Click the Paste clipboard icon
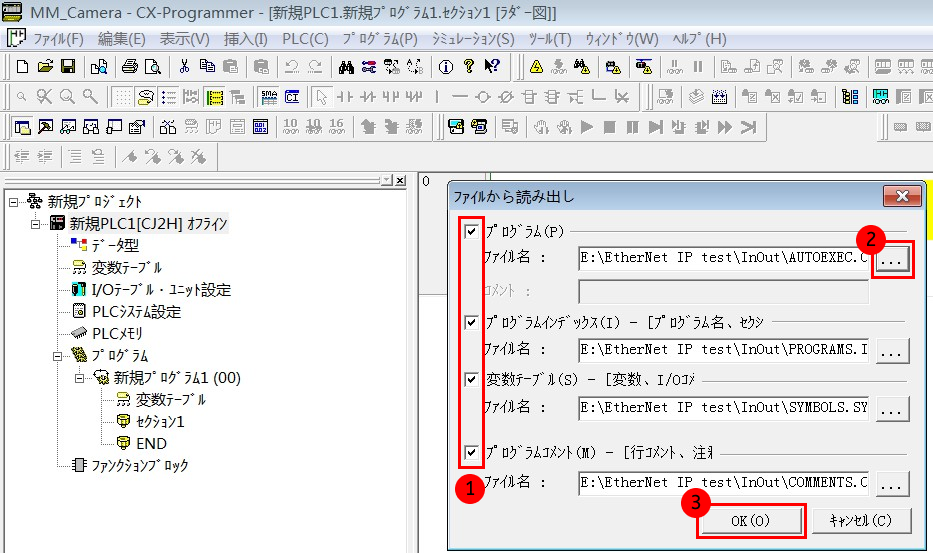933x553 pixels. [230, 67]
